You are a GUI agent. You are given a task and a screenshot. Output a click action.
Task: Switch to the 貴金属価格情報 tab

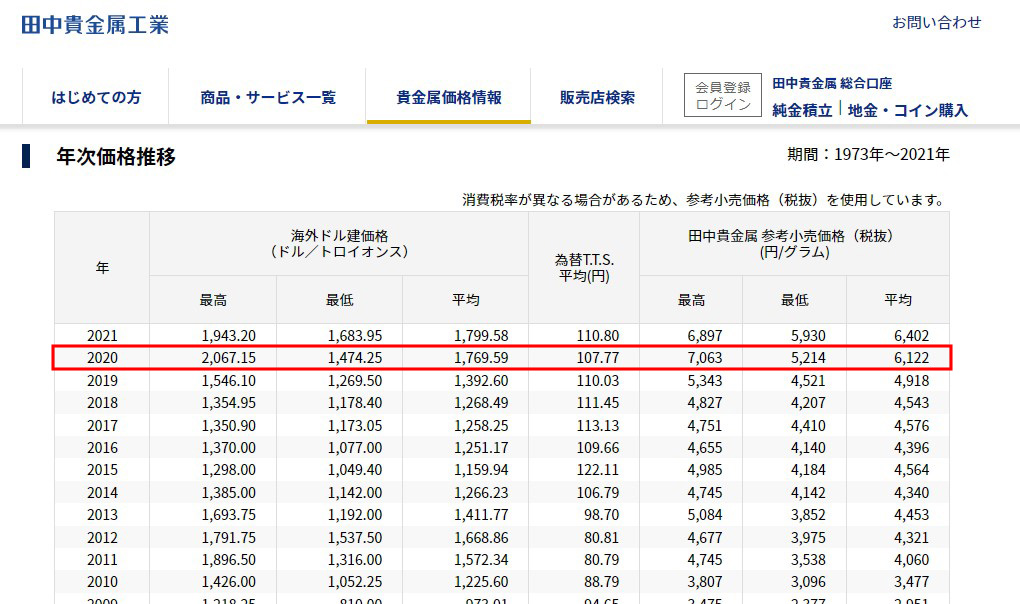[448, 97]
